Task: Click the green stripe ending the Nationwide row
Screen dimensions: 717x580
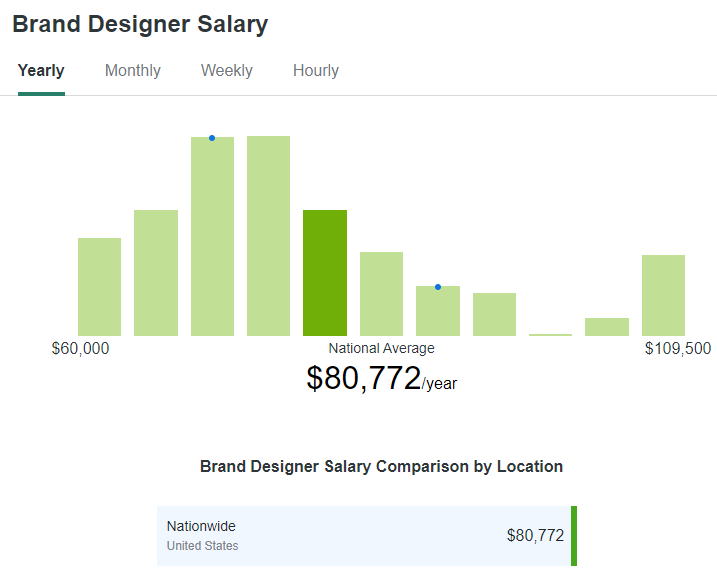Action: point(574,536)
